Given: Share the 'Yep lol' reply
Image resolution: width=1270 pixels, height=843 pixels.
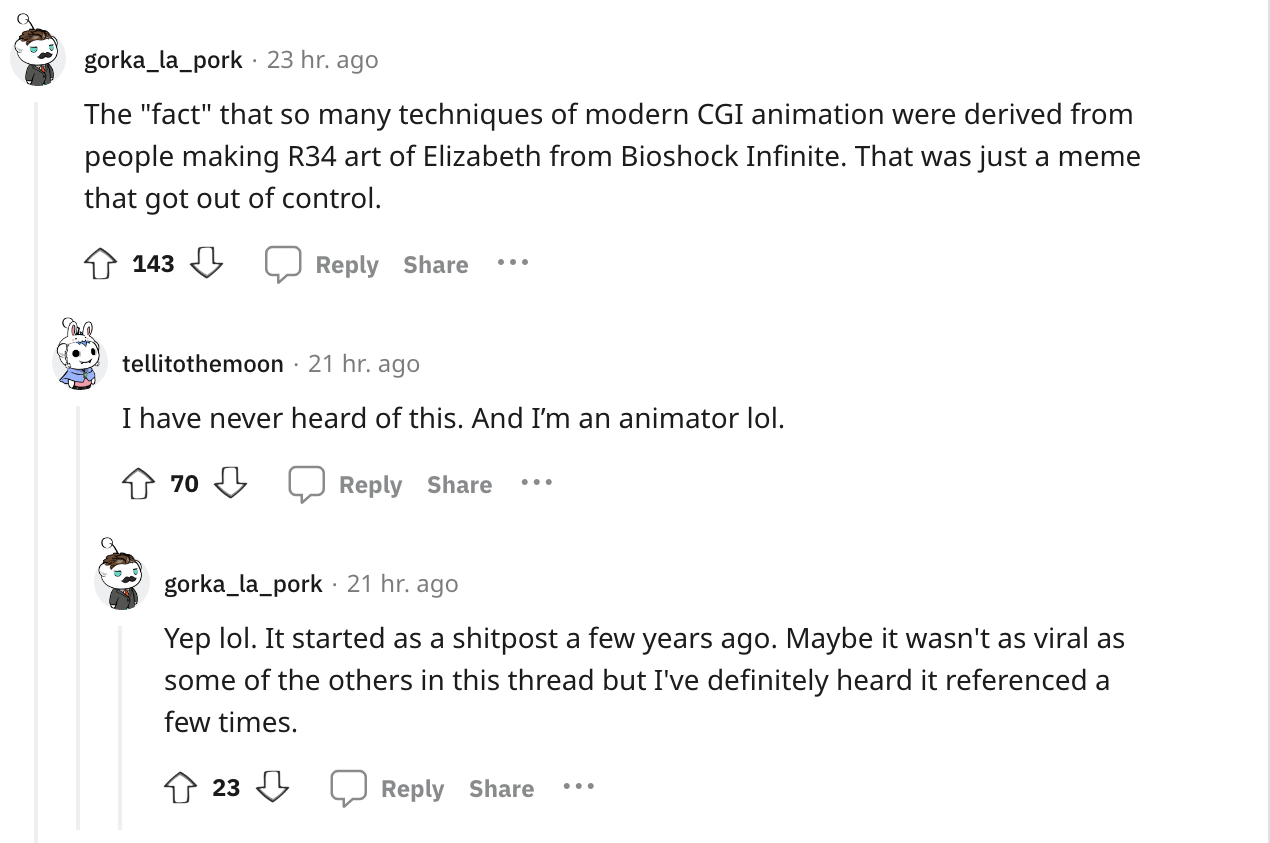Looking at the screenshot, I should coord(501,789).
